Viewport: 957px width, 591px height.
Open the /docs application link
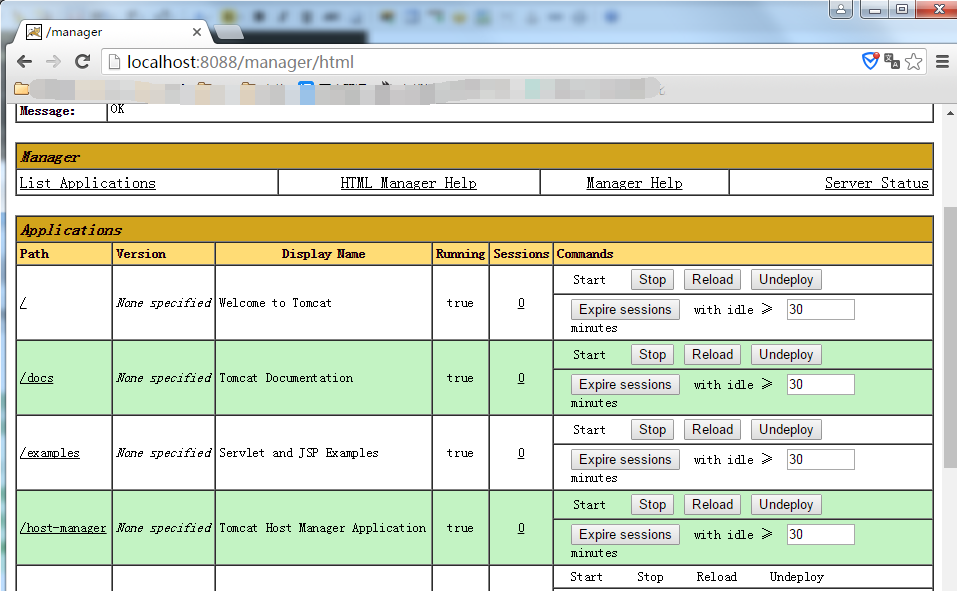pos(37,378)
